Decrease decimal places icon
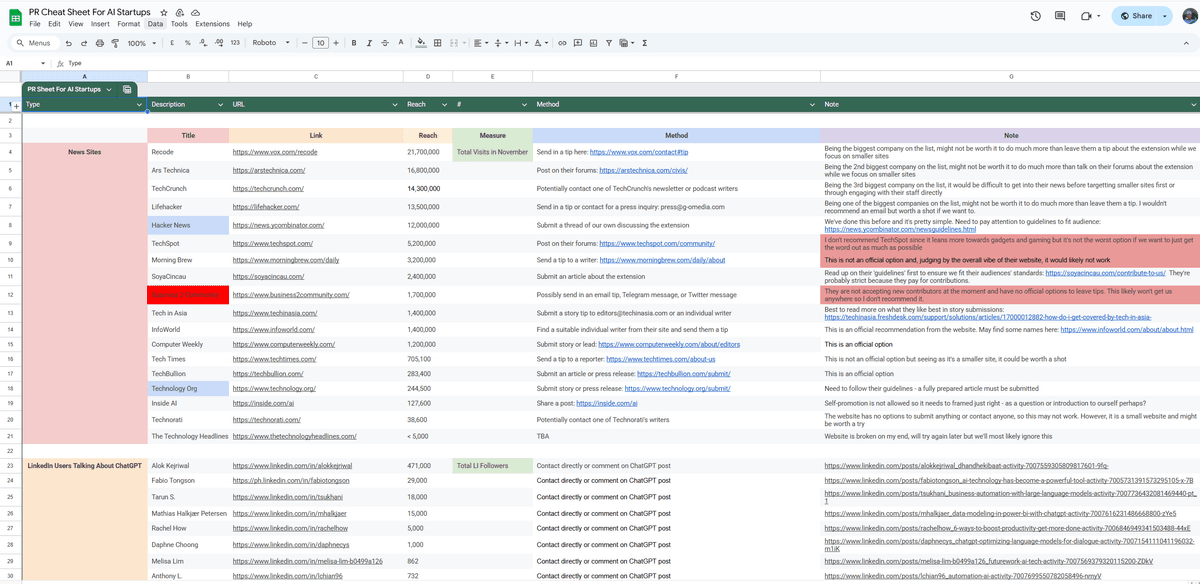 tap(203, 43)
